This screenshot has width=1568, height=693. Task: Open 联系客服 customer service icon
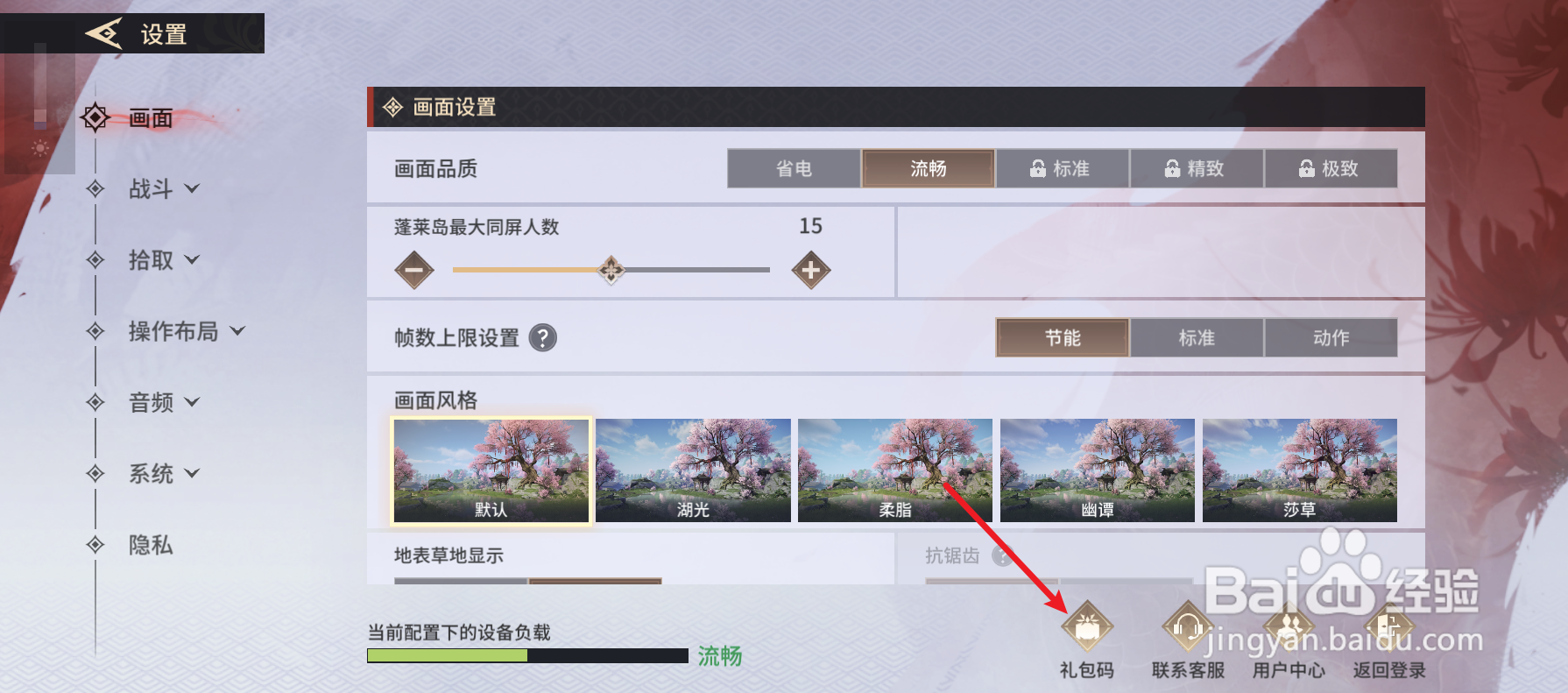(1188, 626)
